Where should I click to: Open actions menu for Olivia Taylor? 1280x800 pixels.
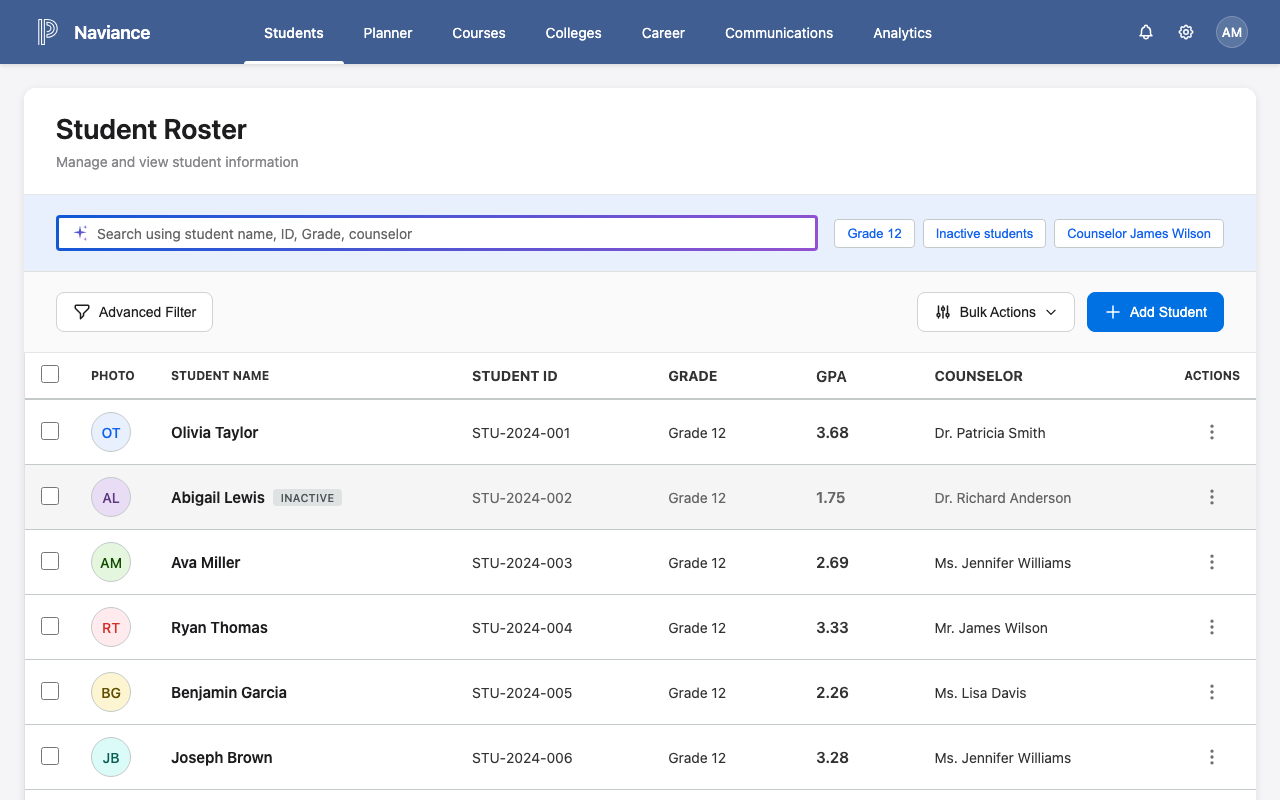pos(1212,432)
